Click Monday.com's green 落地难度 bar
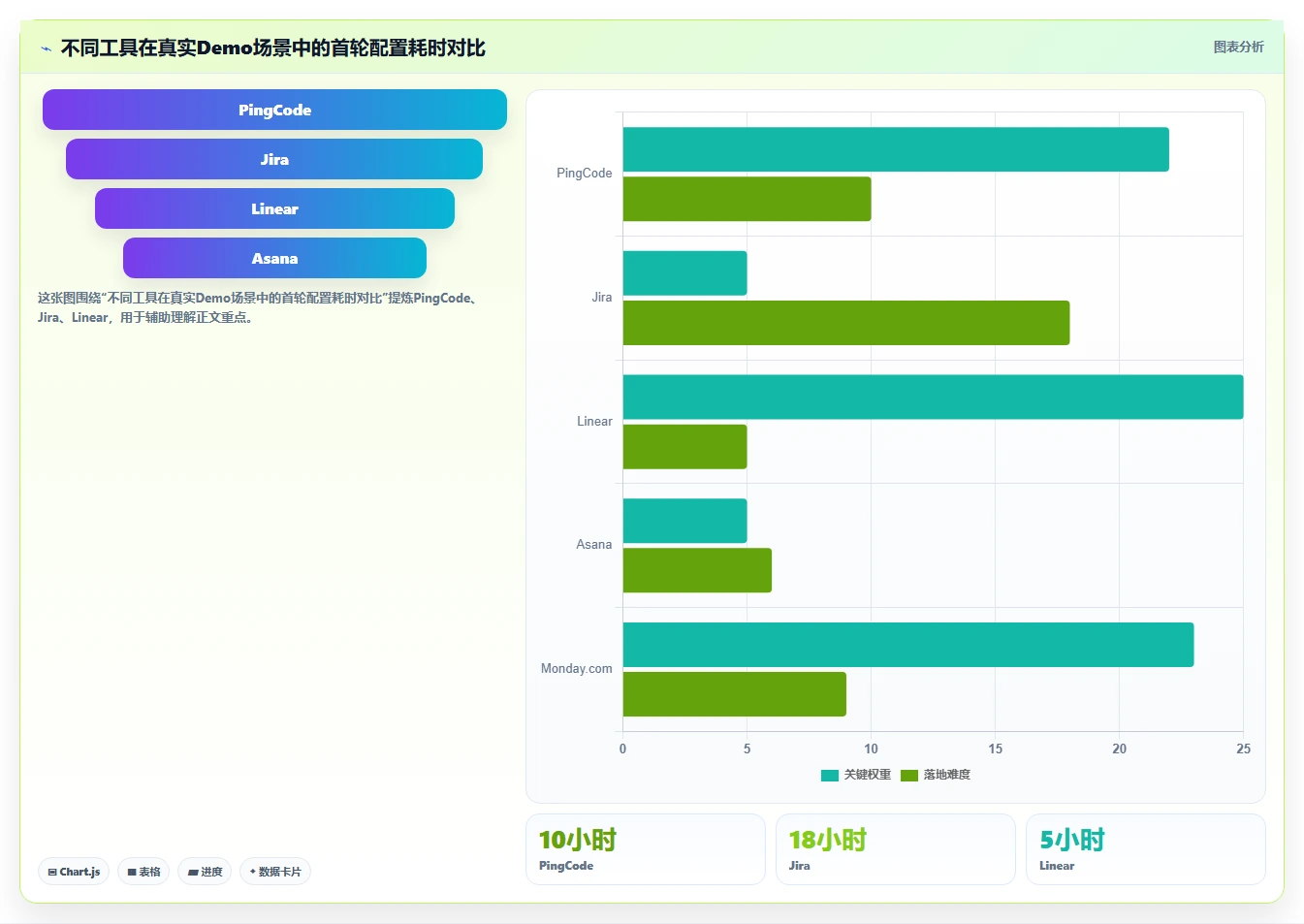The image size is (1304, 924). tap(735, 694)
